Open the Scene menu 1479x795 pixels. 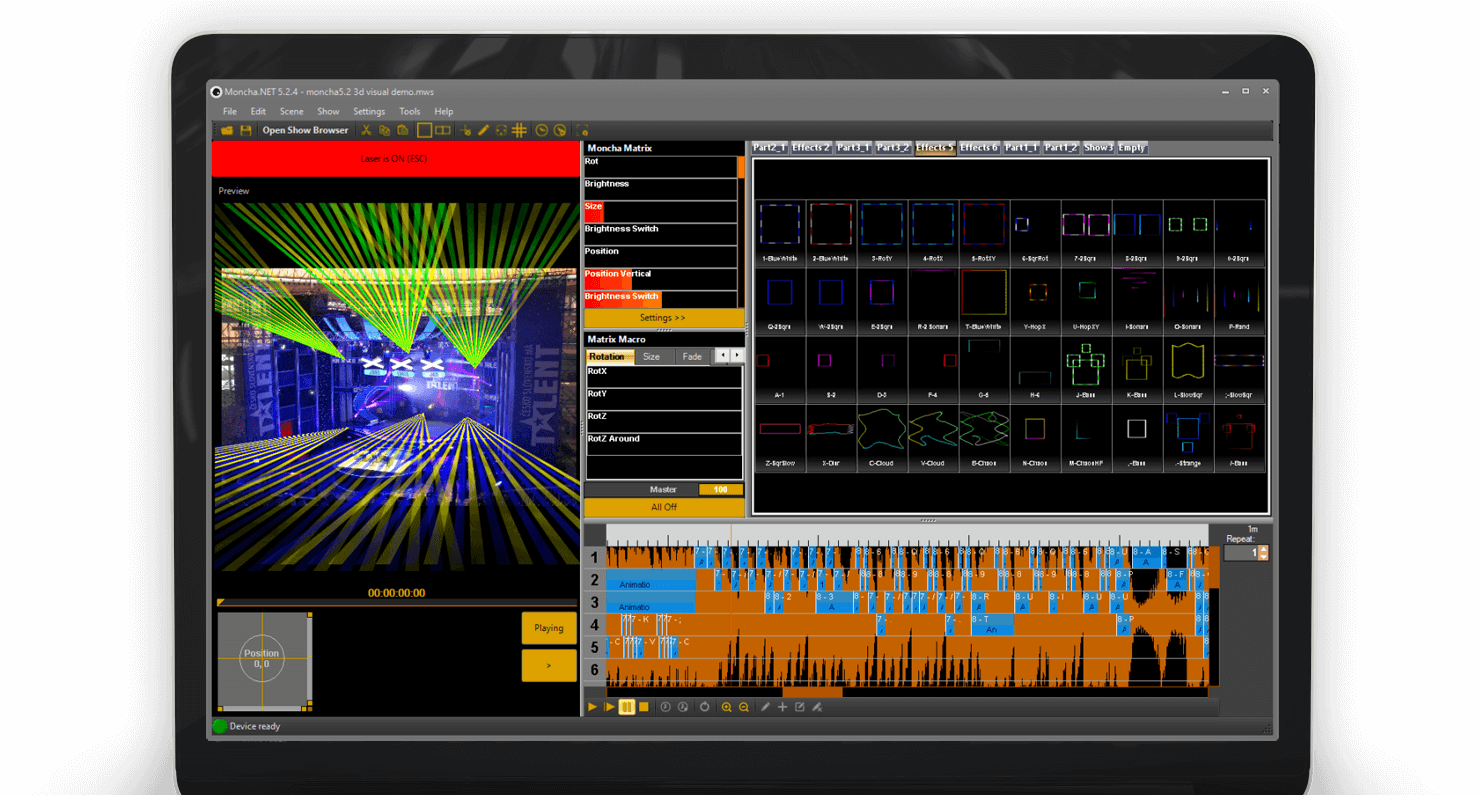pos(291,112)
